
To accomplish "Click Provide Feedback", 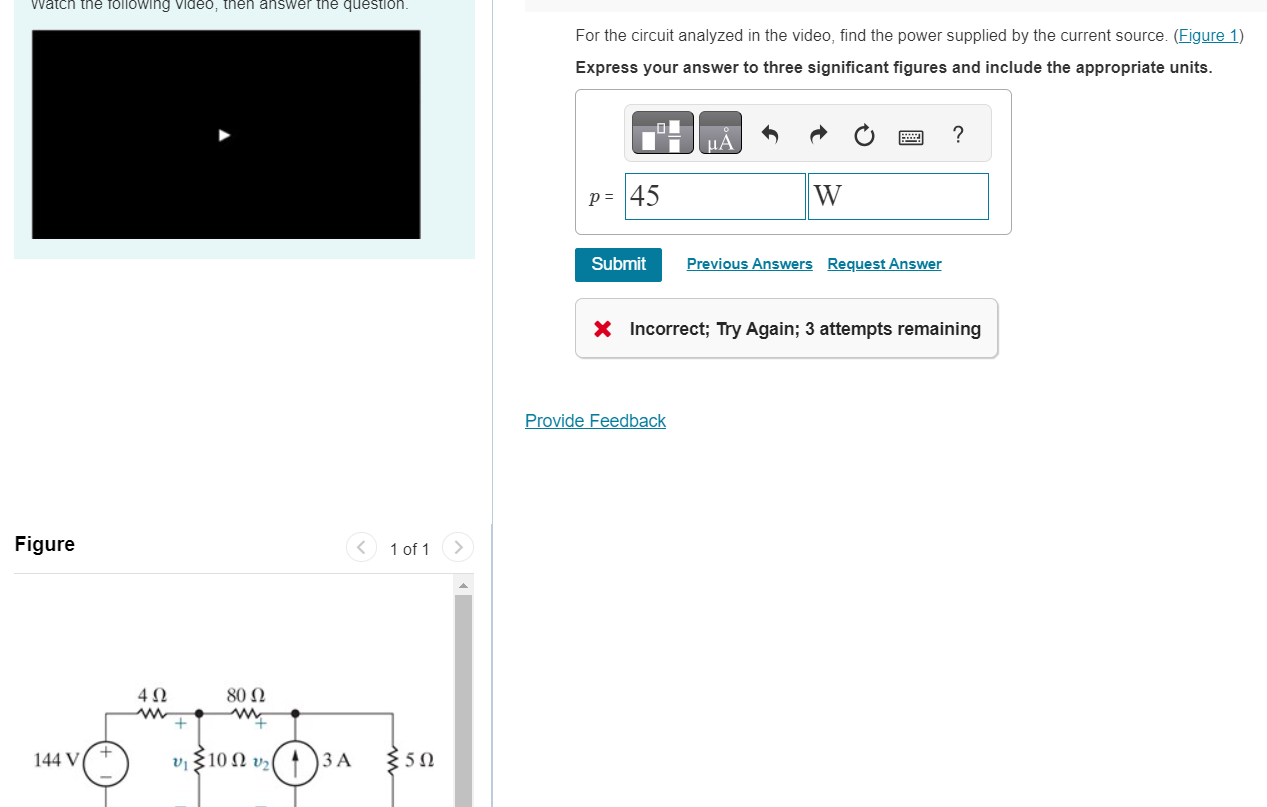I will point(595,420).
